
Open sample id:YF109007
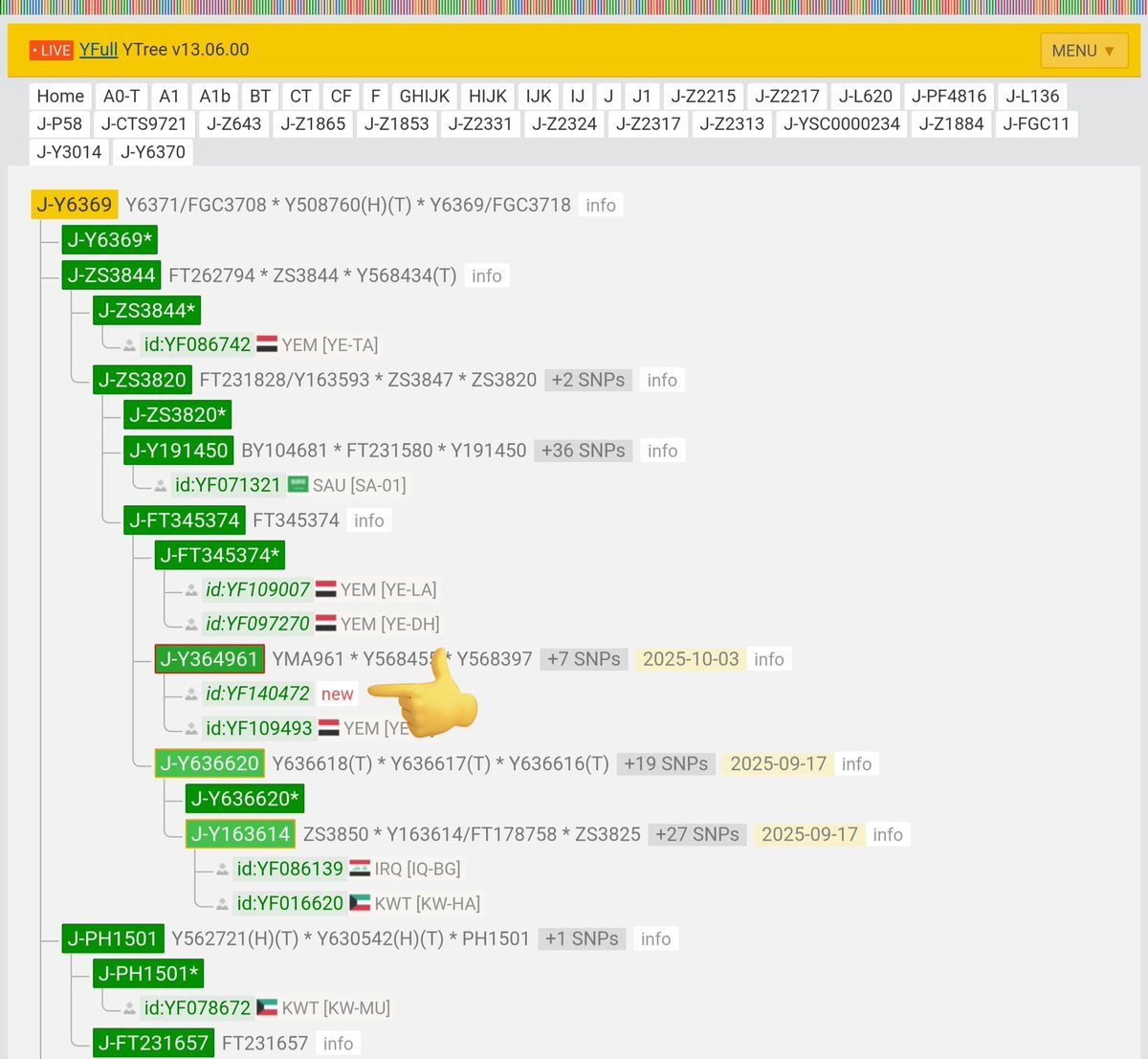tap(258, 590)
